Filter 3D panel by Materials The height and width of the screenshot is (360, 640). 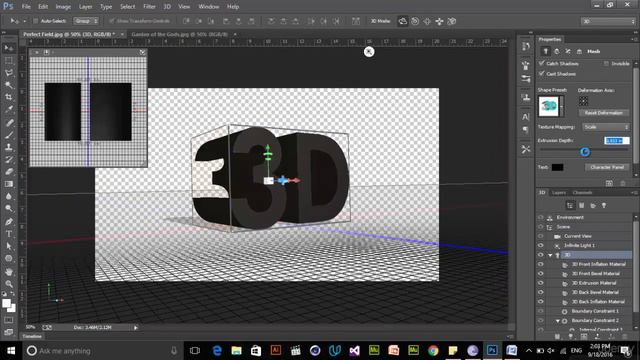593,205
